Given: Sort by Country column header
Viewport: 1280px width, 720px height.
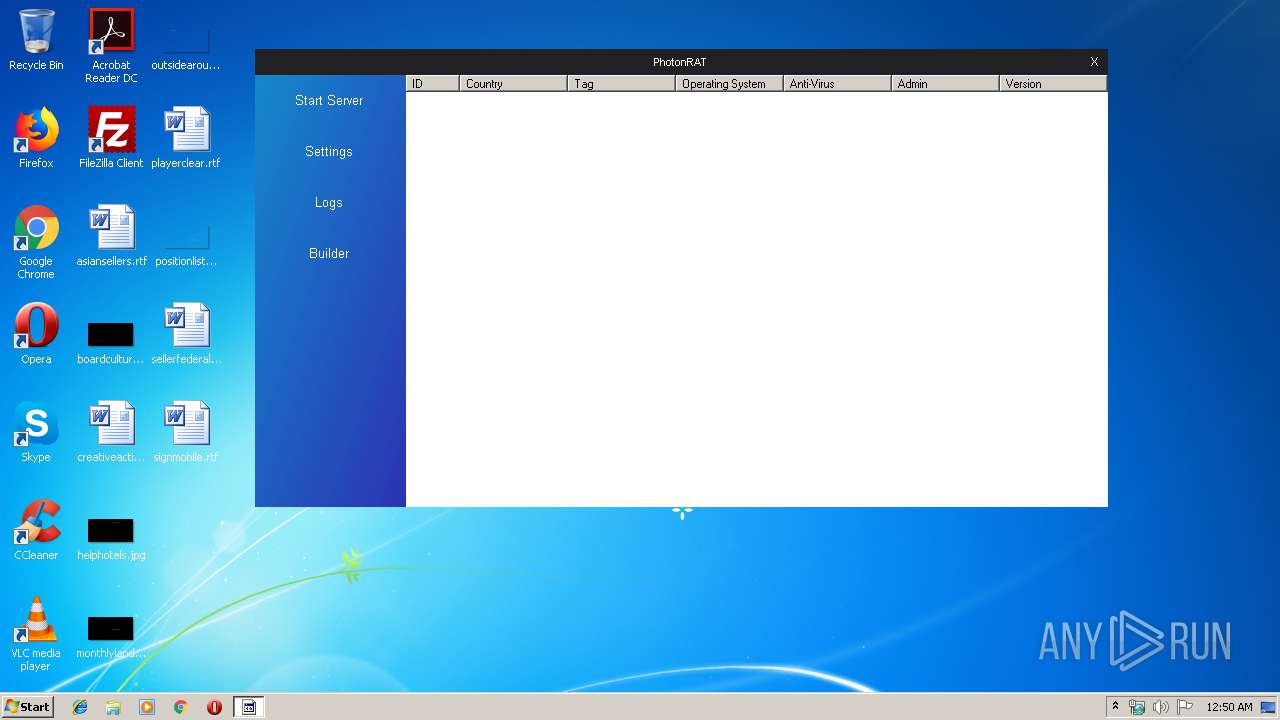Looking at the screenshot, I should (x=513, y=84).
